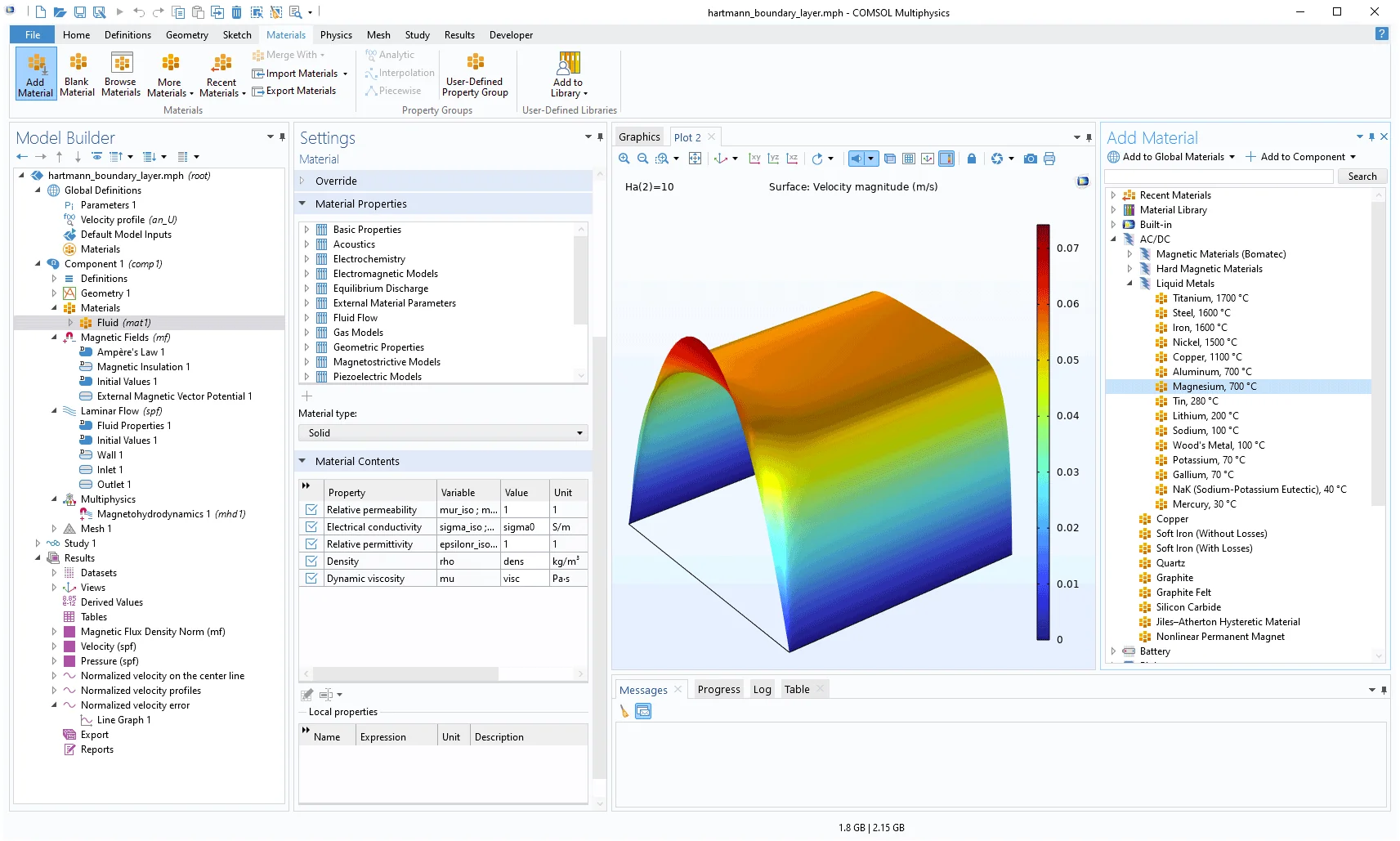The width and height of the screenshot is (1400, 841).
Task: Click the Blank Material icon
Action: pos(78,73)
